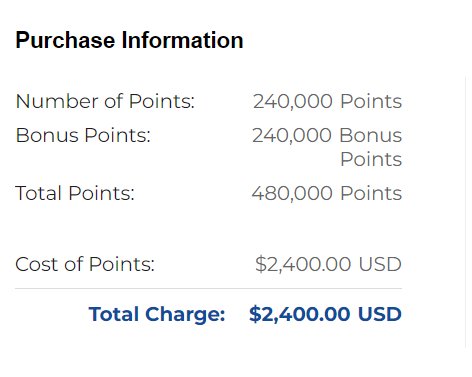Select the Total Charge label

click(157, 314)
